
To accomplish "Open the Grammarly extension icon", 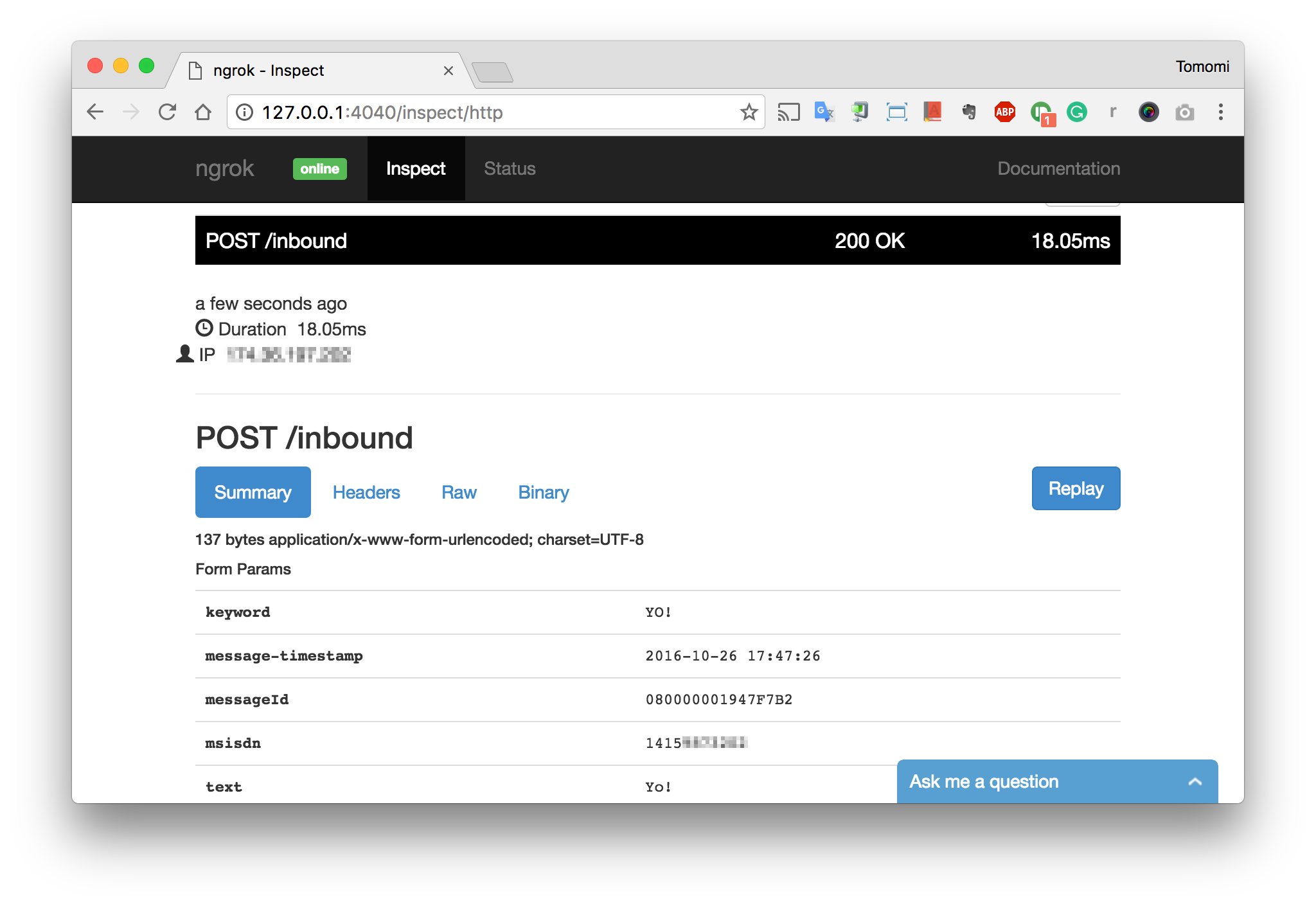I will click(x=1077, y=112).
